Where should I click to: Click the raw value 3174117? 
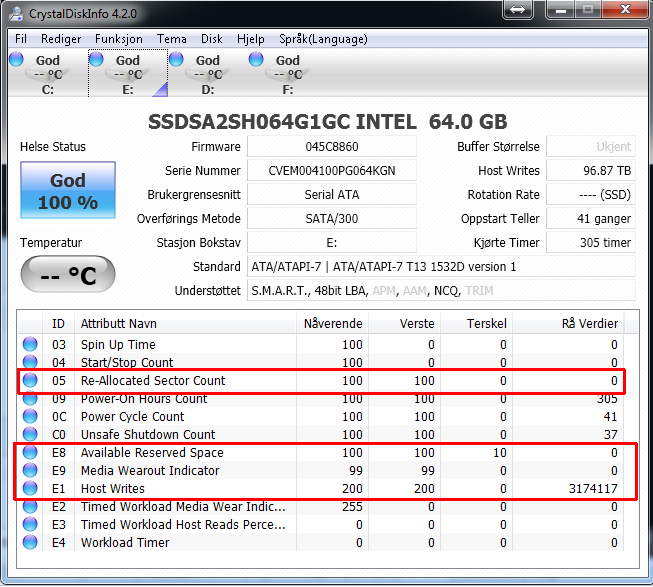593,489
